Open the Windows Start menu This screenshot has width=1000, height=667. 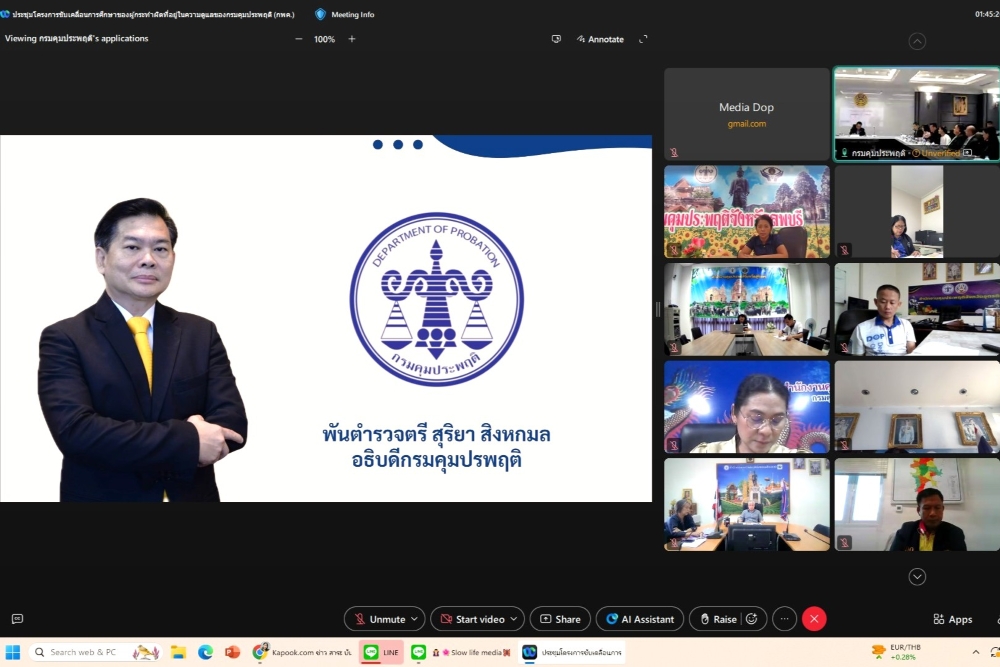click(x=13, y=652)
